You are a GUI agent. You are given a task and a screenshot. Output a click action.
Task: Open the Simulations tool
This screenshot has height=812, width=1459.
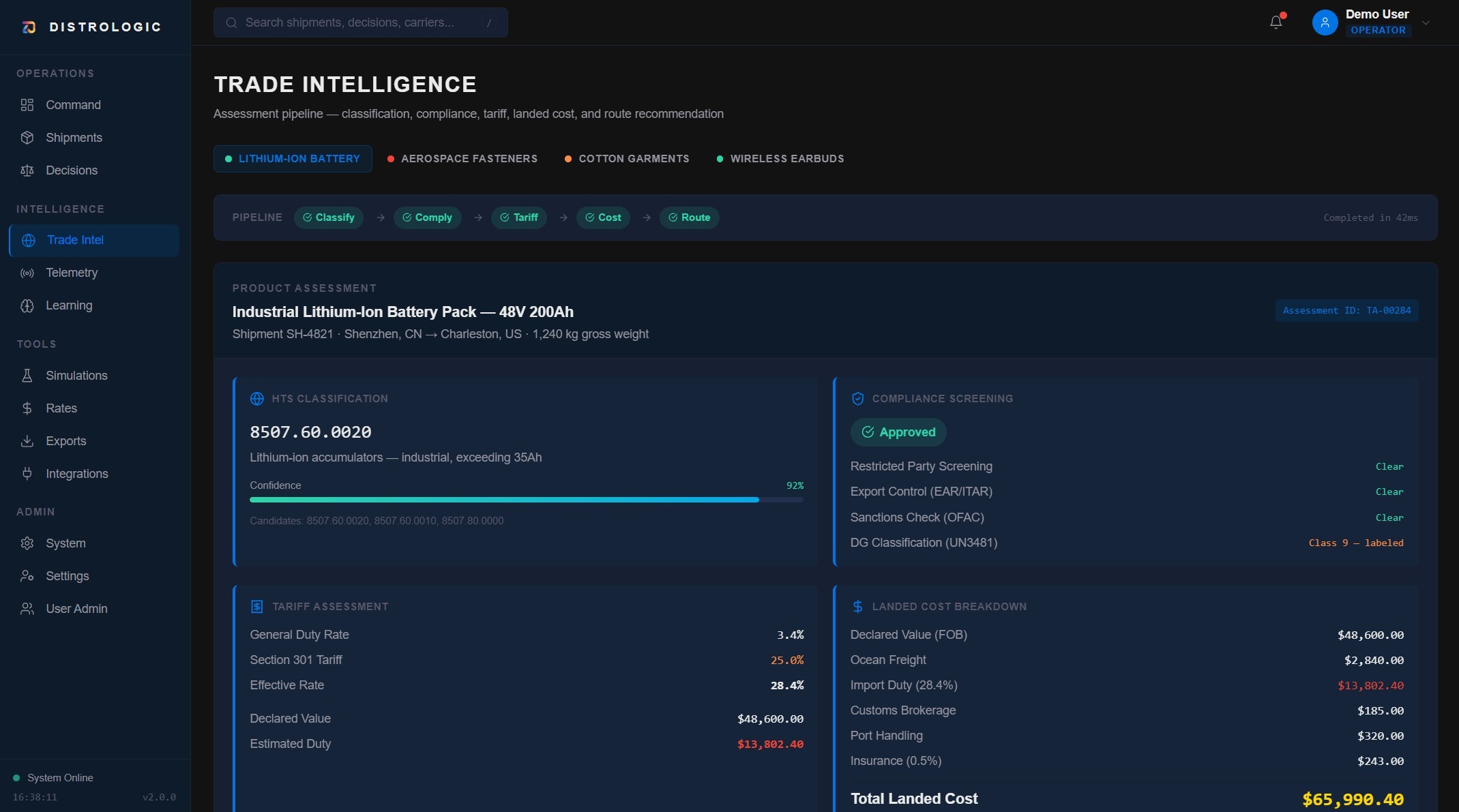[x=94, y=376]
